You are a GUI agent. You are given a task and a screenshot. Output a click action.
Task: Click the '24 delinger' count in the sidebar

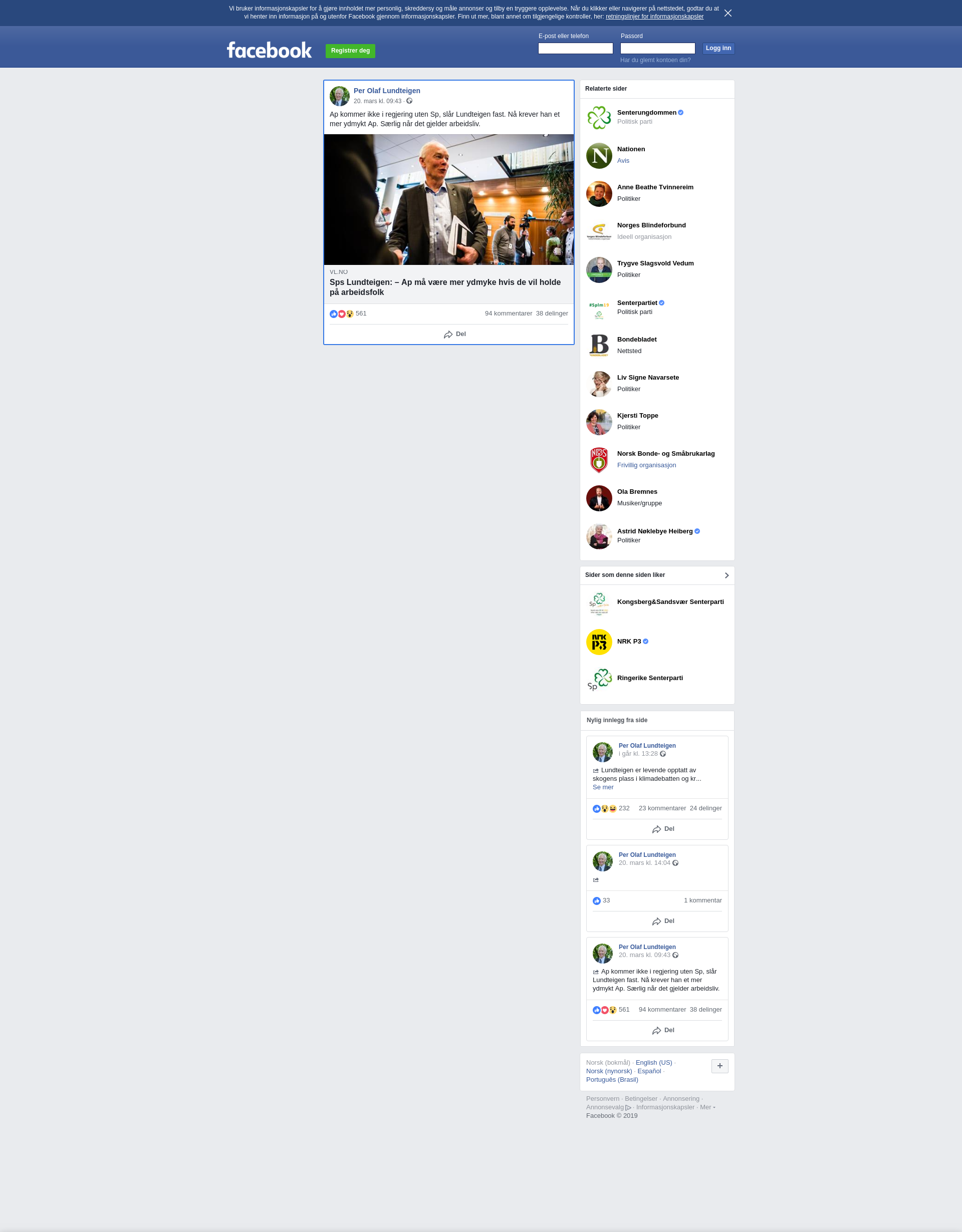(705, 808)
